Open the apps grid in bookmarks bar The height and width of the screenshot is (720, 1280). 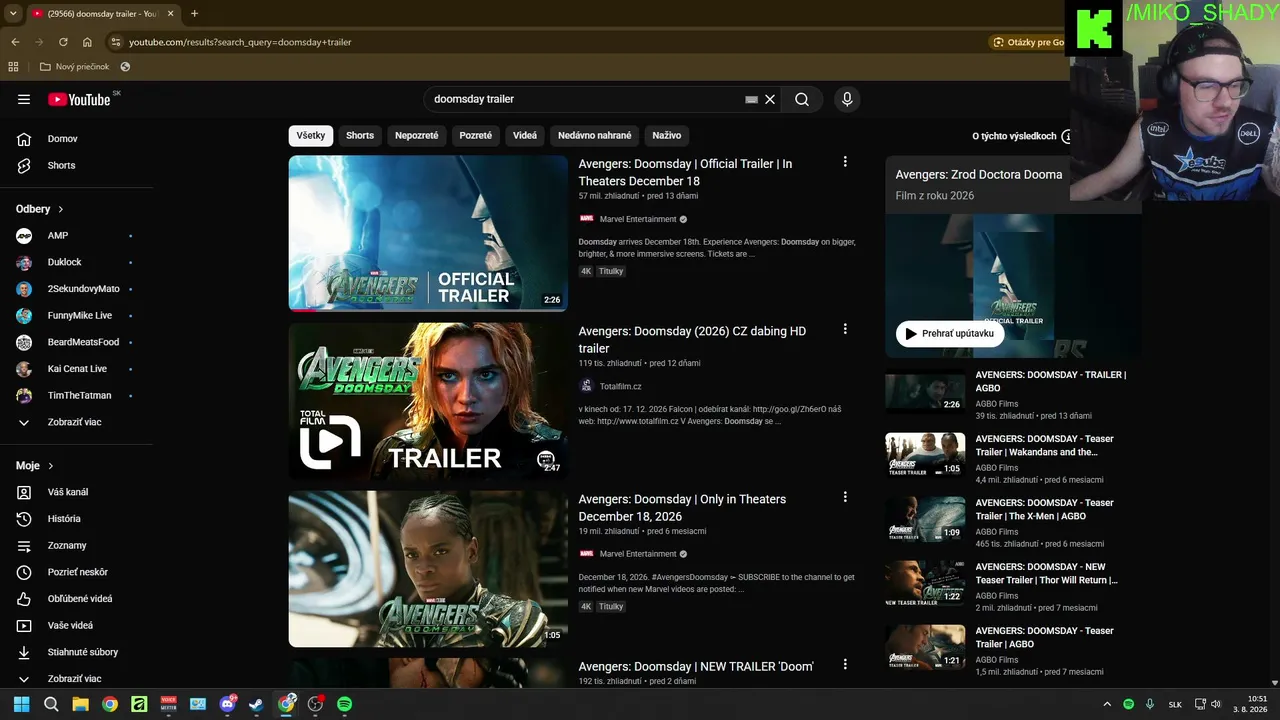click(x=13, y=67)
